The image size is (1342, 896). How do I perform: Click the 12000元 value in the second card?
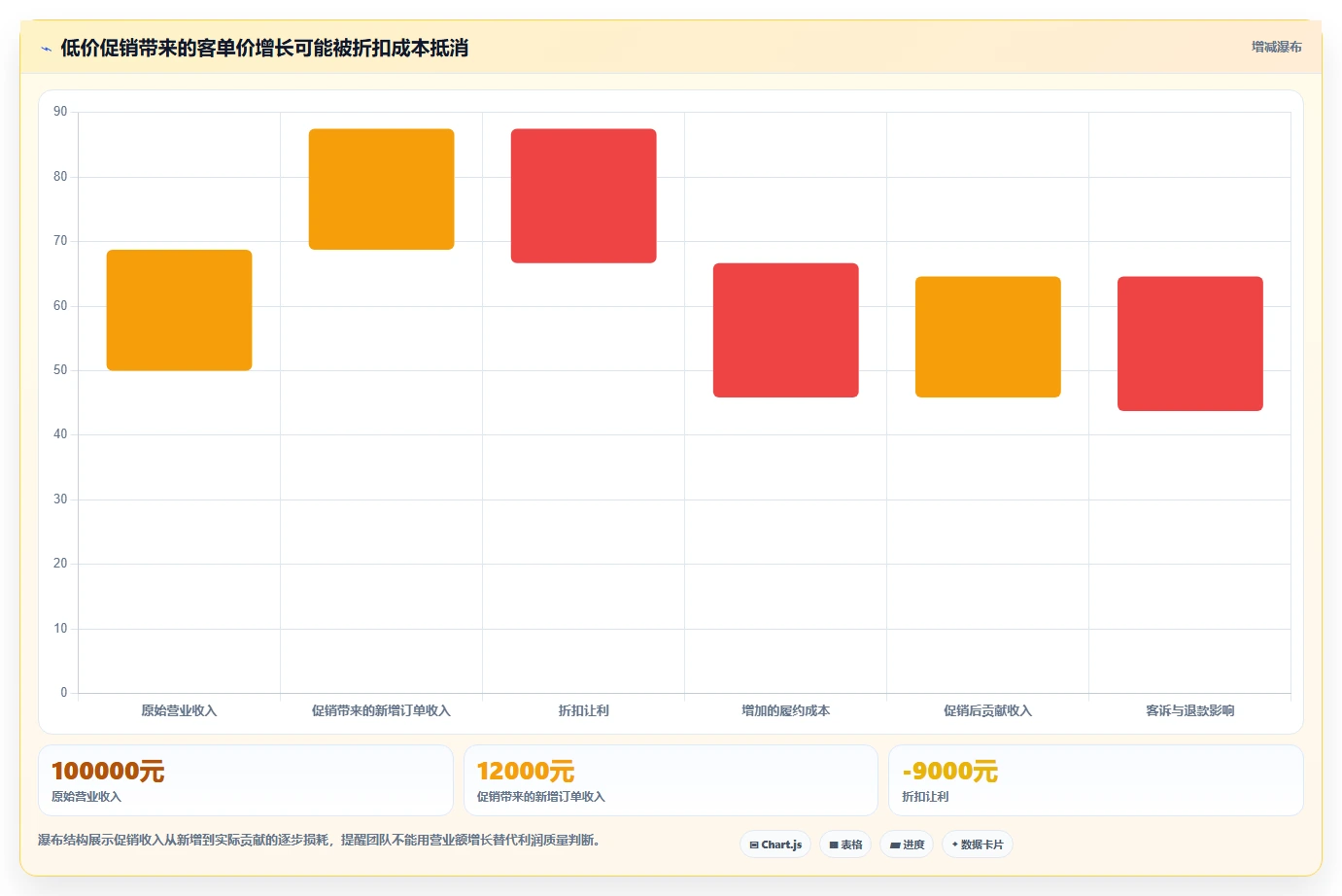coord(526,772)
